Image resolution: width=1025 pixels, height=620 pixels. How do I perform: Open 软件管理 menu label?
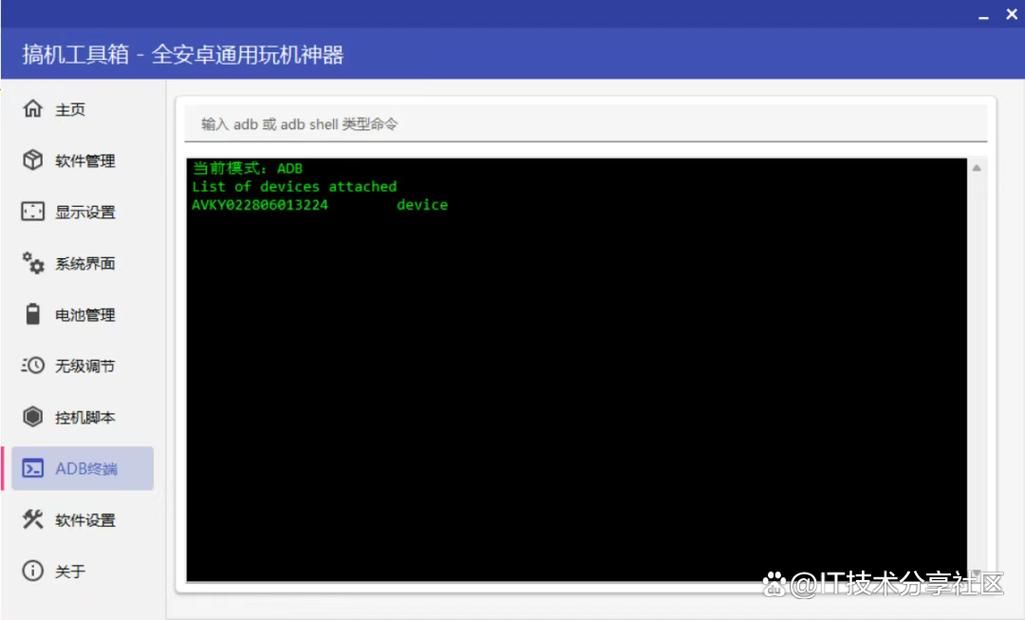click(x=85, y=161)
